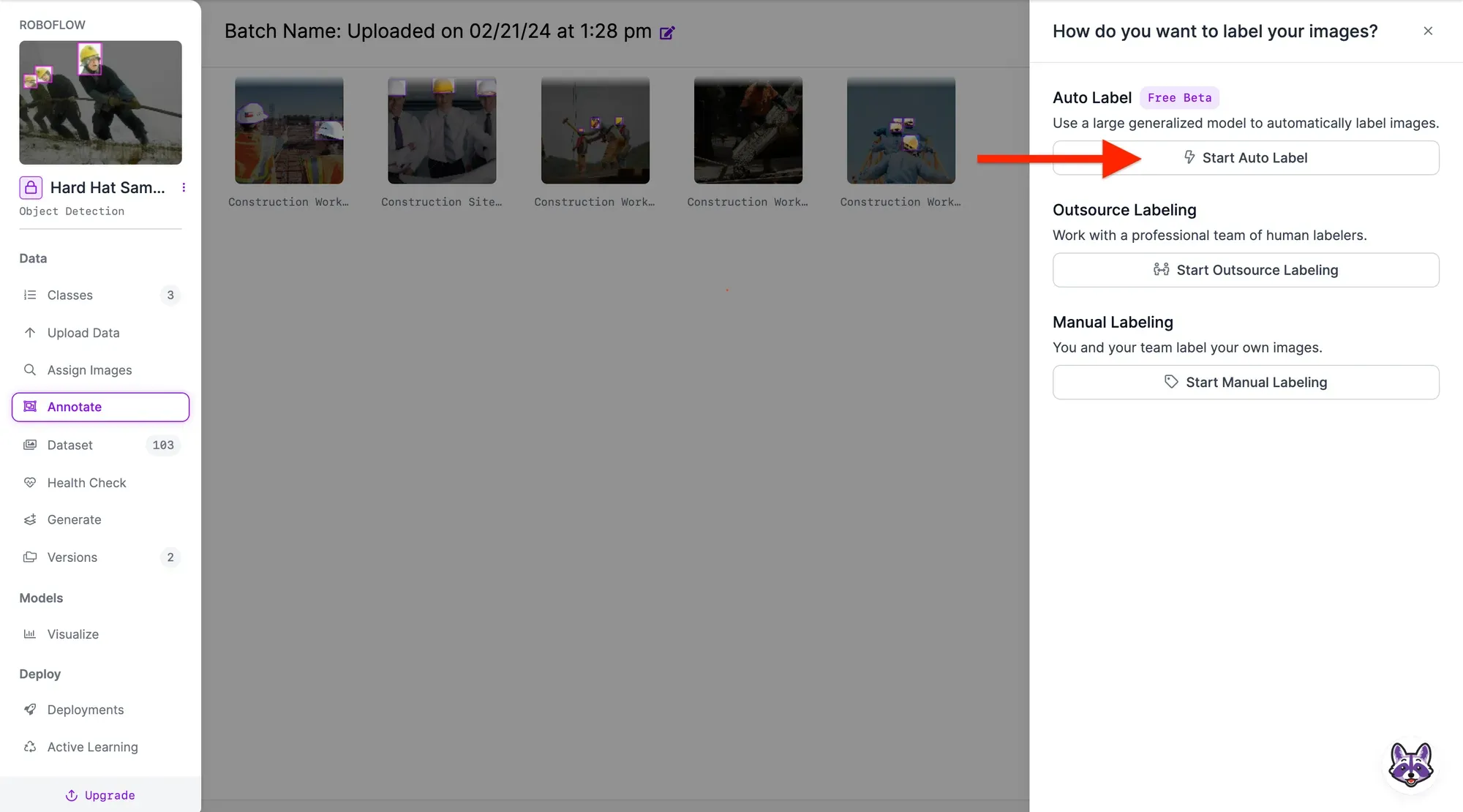Open the Dataset page
This screenshot has width=1463, height=812.
(x=70, y=446)
